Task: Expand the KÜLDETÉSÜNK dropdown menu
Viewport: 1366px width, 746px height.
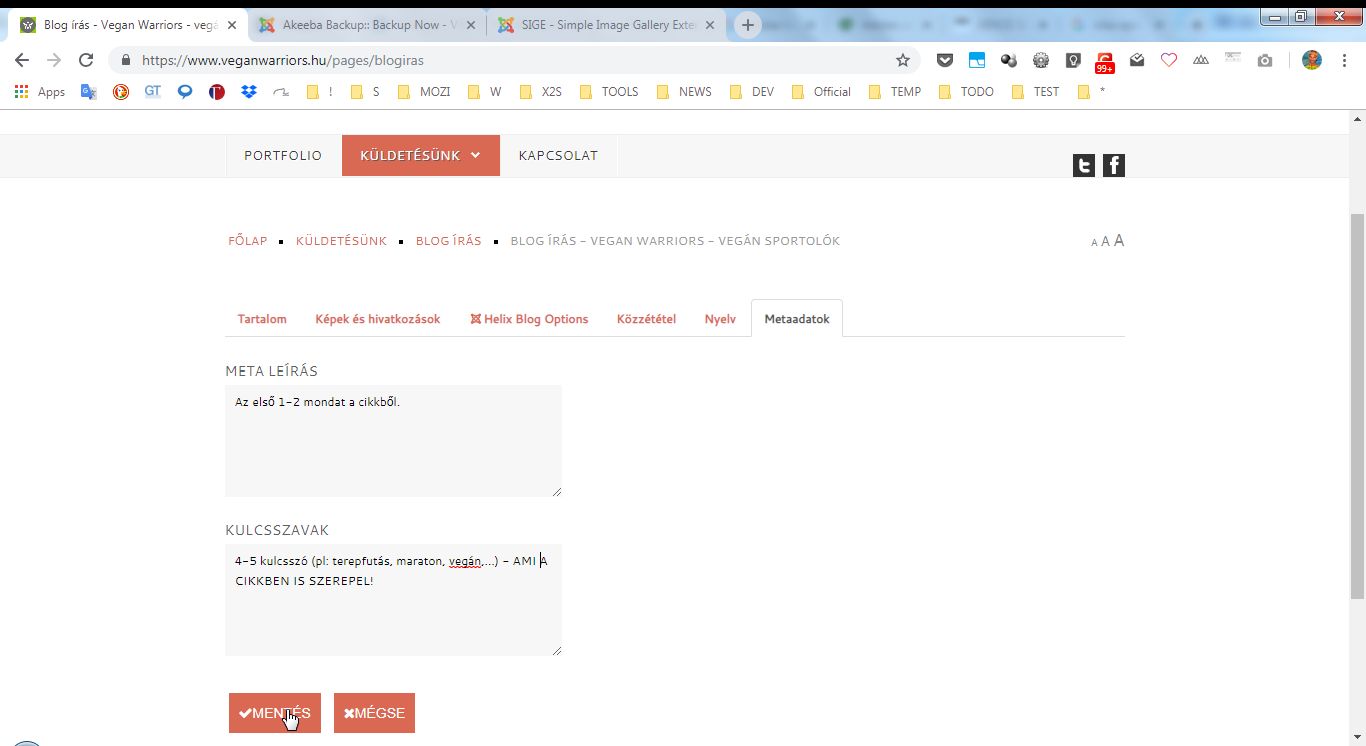Action: pos(420,156)
